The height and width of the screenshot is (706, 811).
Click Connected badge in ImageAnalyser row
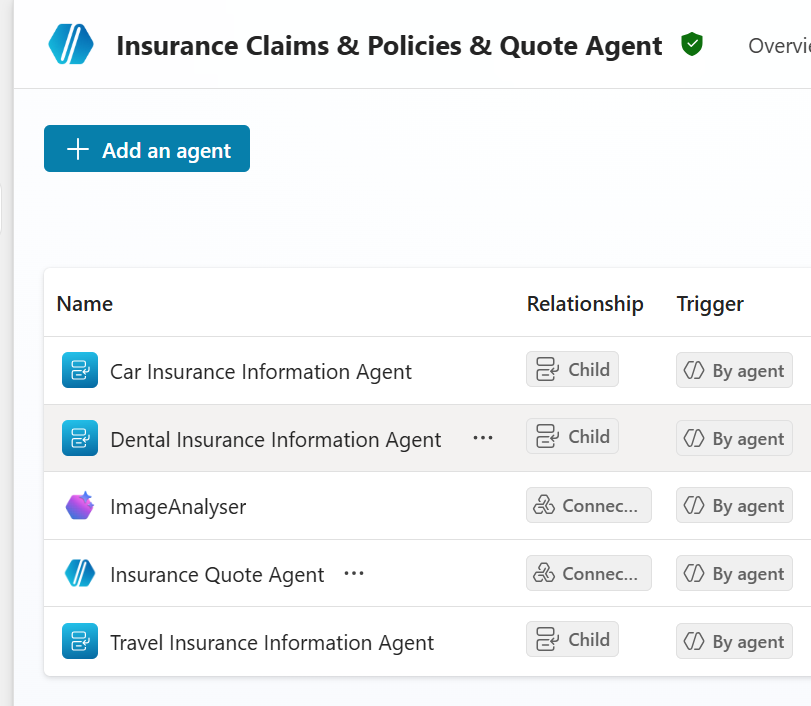click(x=589, y=505)
